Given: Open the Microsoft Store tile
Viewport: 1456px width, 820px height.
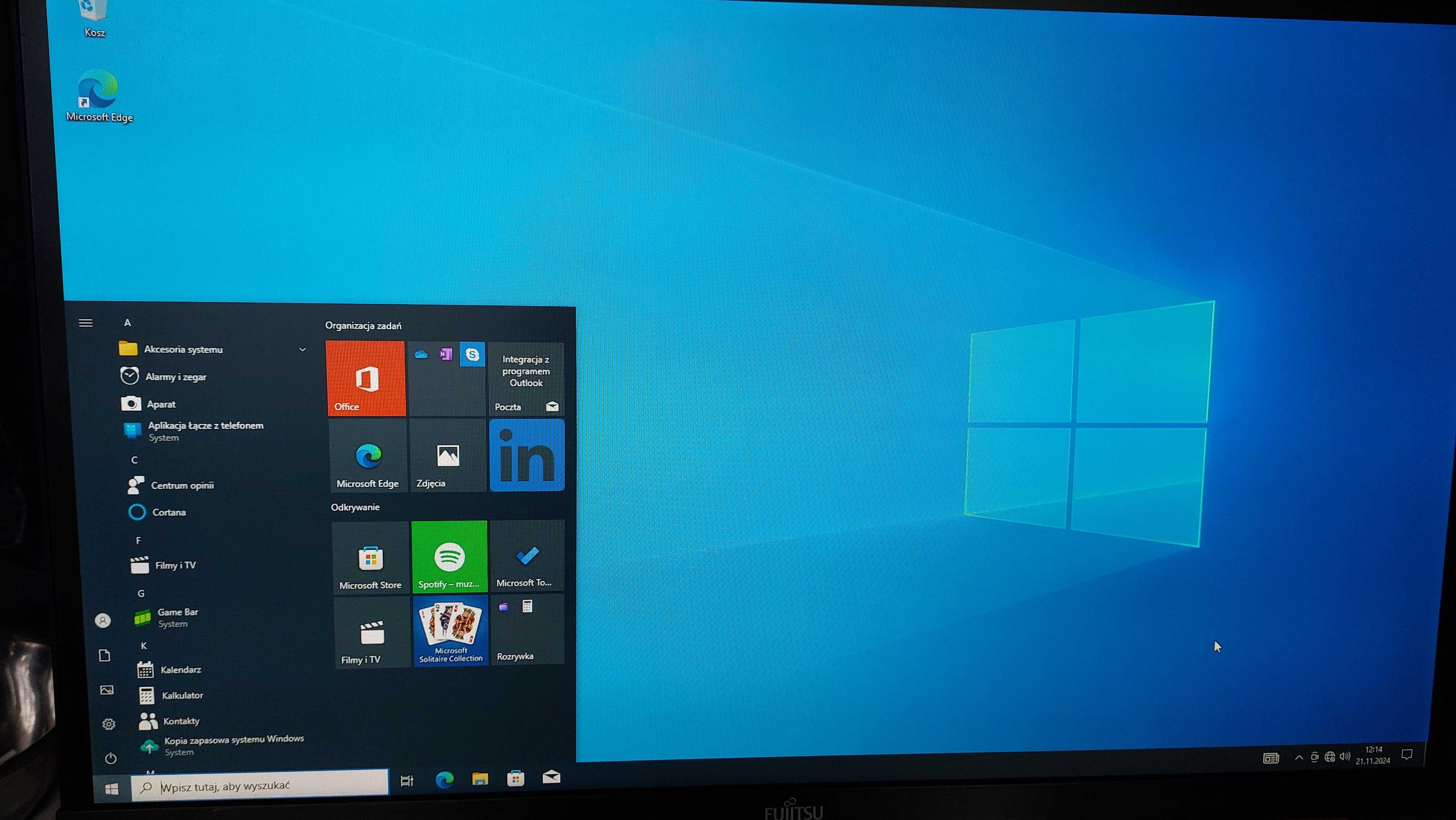Looking at the screenshot, I should coord(370,557).
